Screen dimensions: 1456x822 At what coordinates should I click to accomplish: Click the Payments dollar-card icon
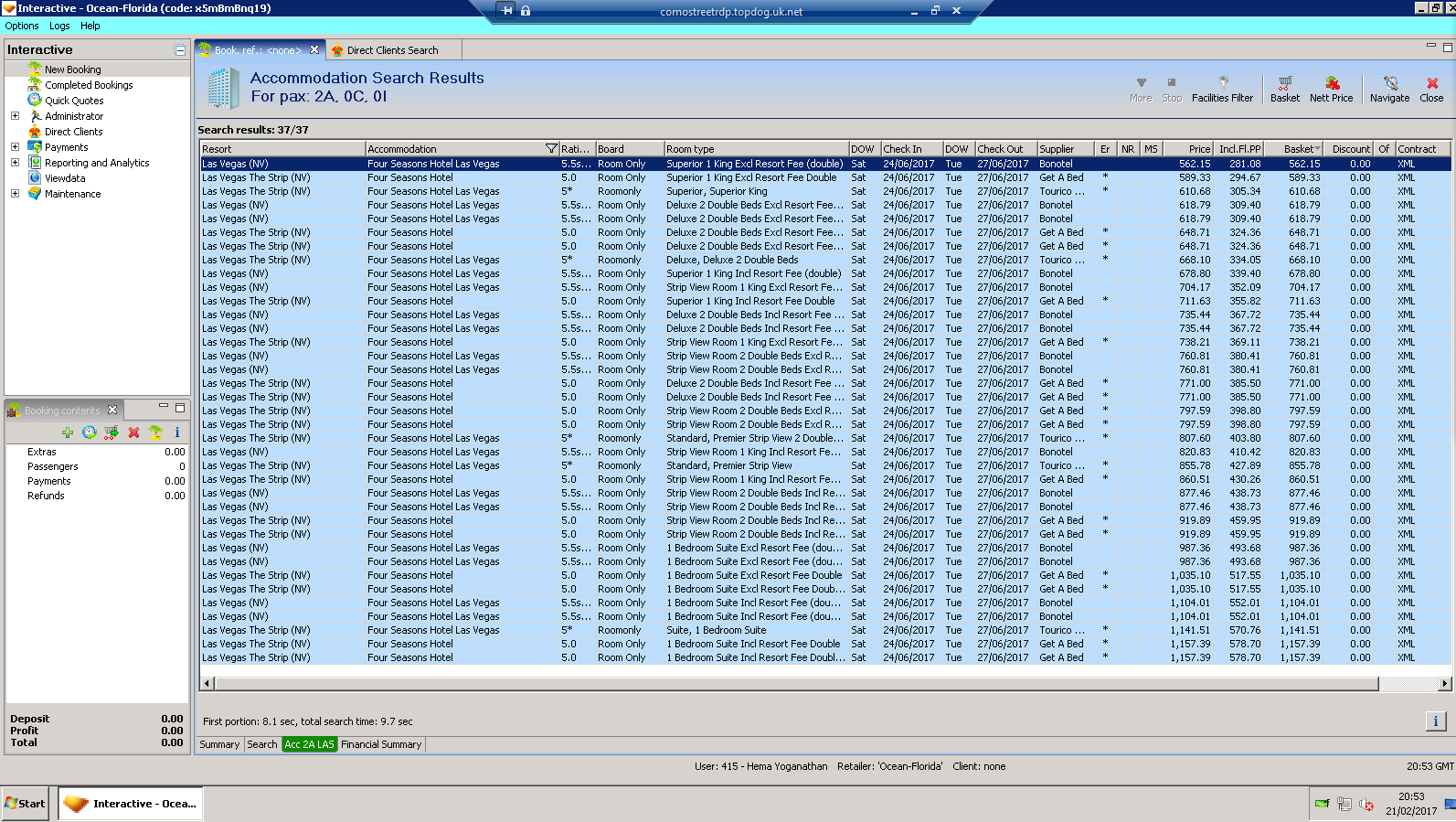(35, 147)
